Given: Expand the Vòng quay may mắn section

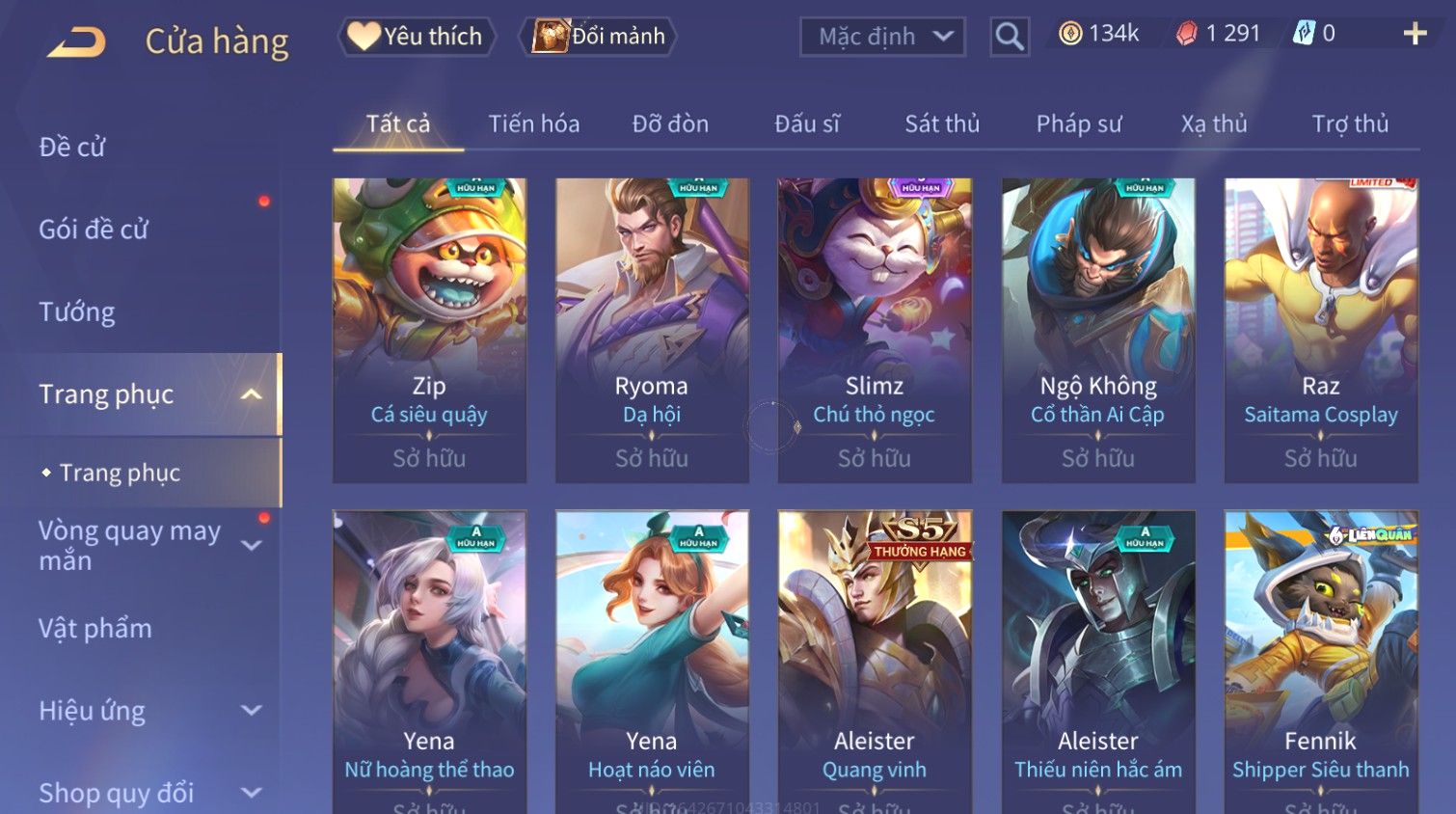Looking at the screenshot, I should pyautogui.click(x=251, y=546).
